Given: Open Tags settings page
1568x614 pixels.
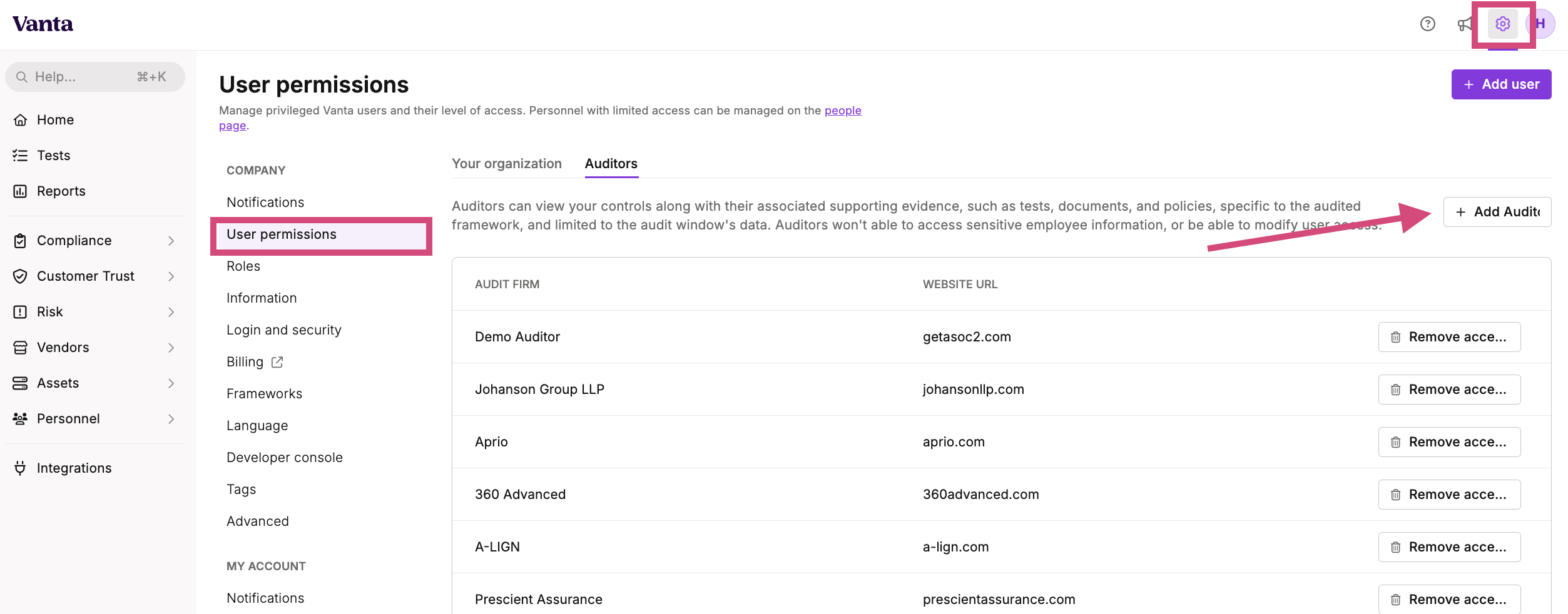Looking at the screenshot, I should [x=242, y=489].
